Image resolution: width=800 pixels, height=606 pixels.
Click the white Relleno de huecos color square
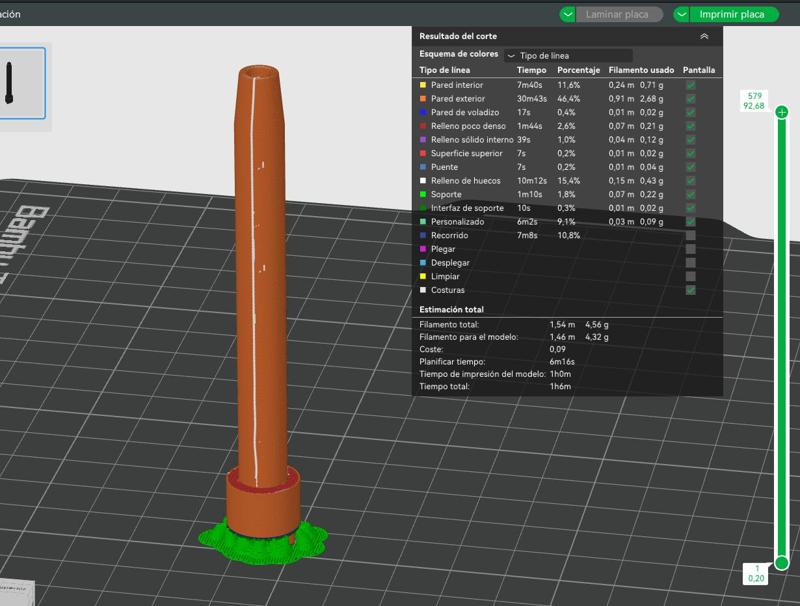(423, 181)
